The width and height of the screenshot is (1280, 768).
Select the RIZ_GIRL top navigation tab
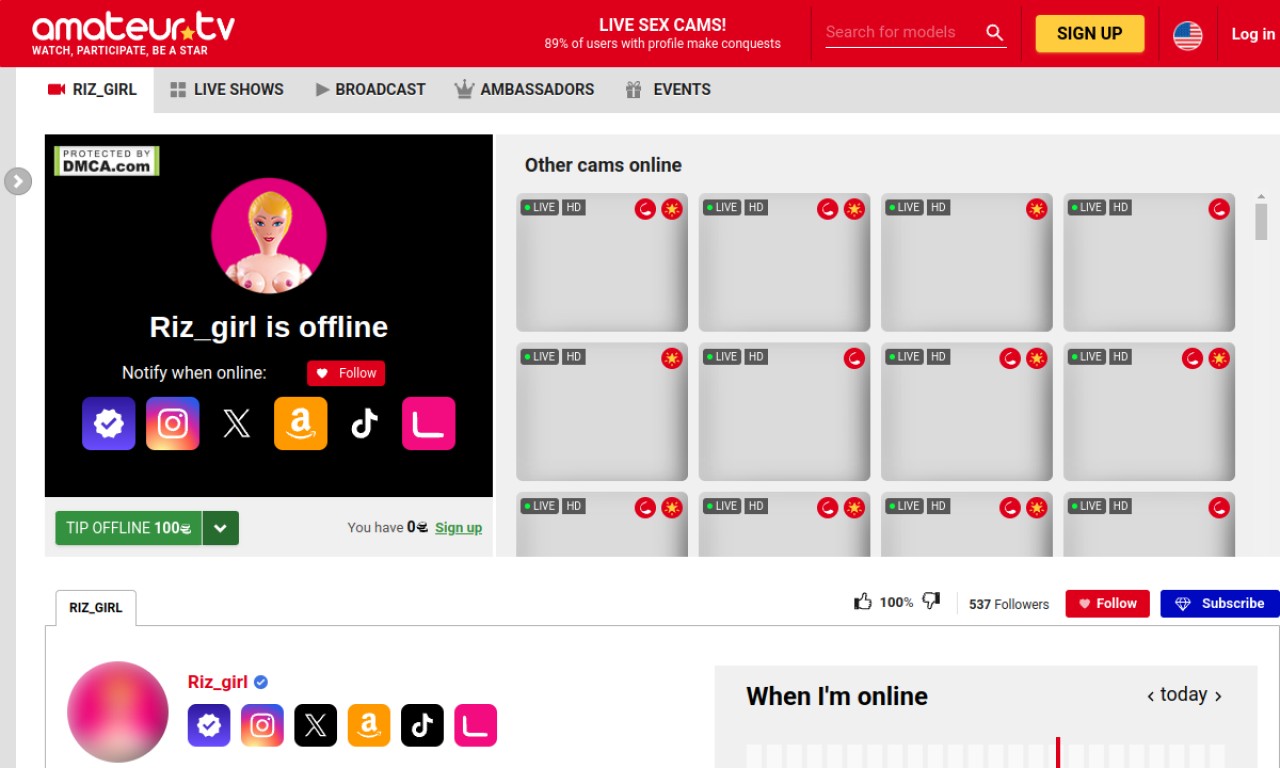coord(92,89)
